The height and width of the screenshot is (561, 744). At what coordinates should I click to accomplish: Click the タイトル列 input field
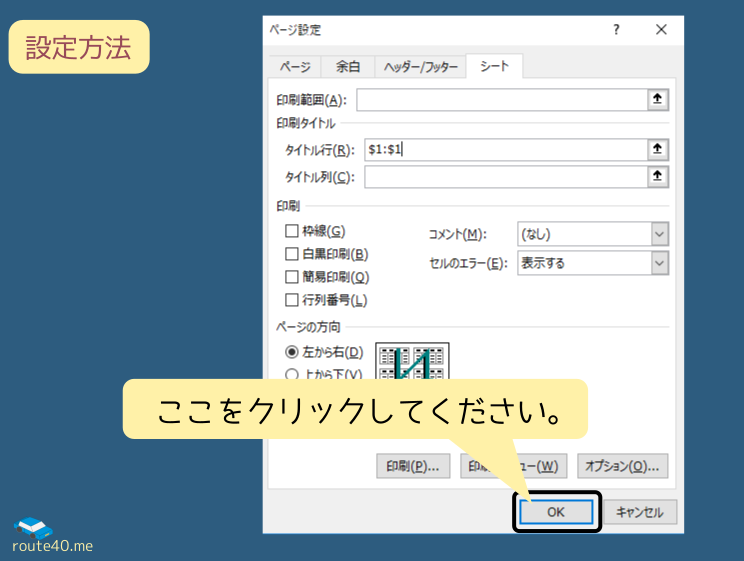tap(506, 177)
